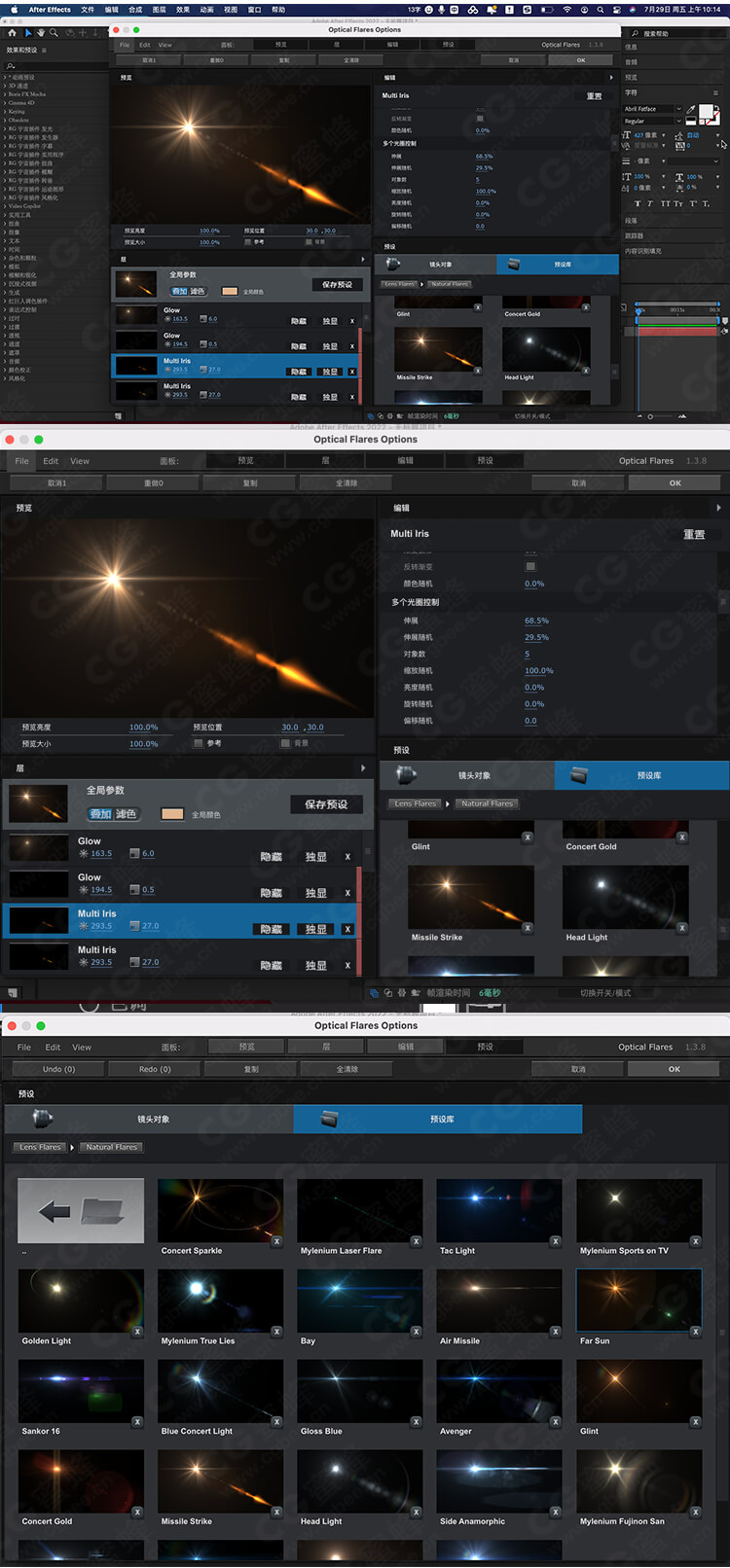Open the Apple menu in the macOS bar
730x1568 pixels.
tap(14, 9)
